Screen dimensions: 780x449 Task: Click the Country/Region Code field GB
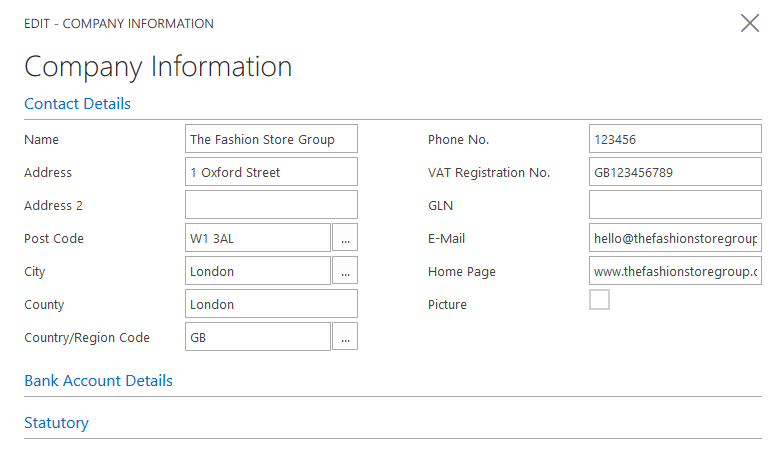[257, 337]
